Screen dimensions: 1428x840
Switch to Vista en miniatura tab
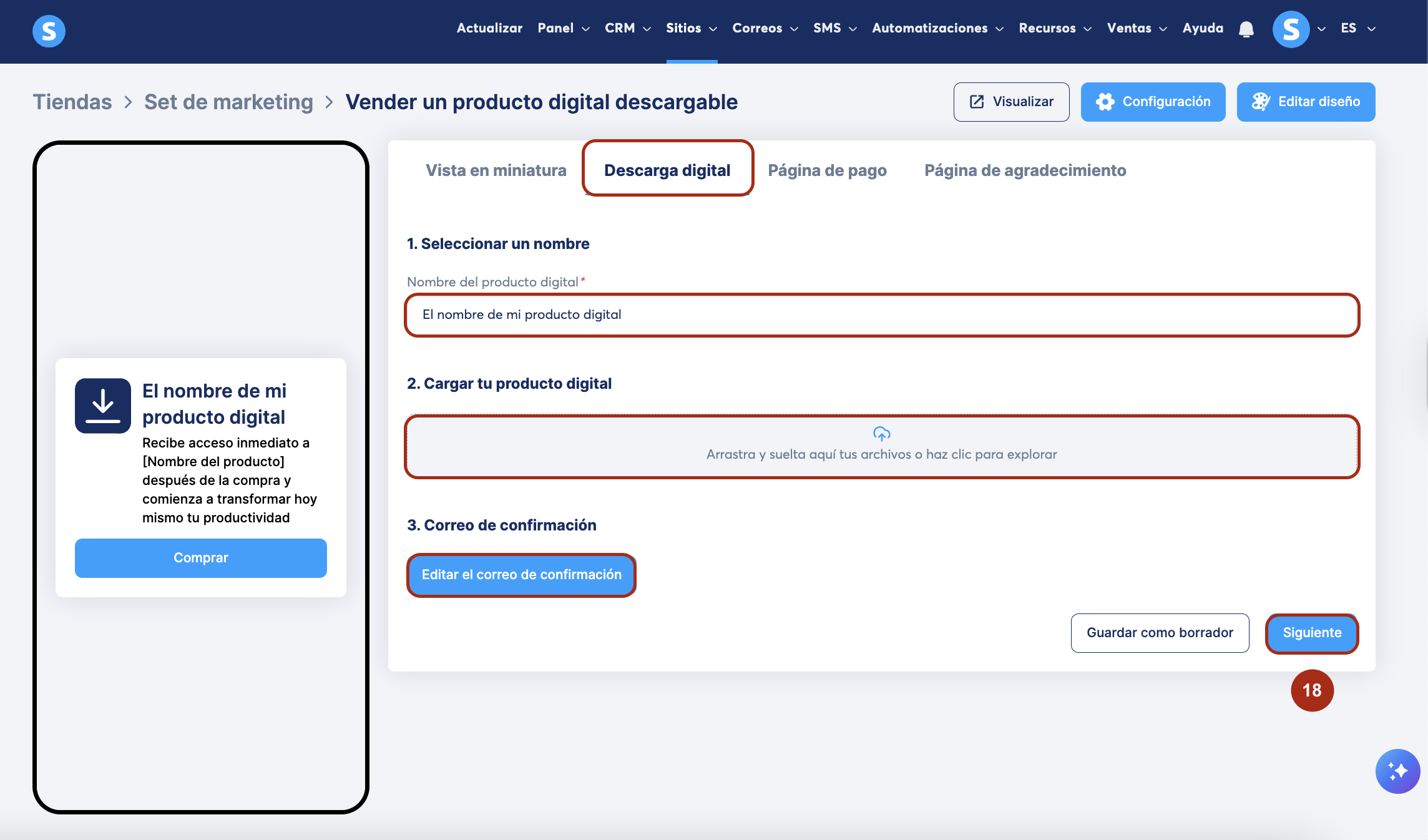[496, 170]
